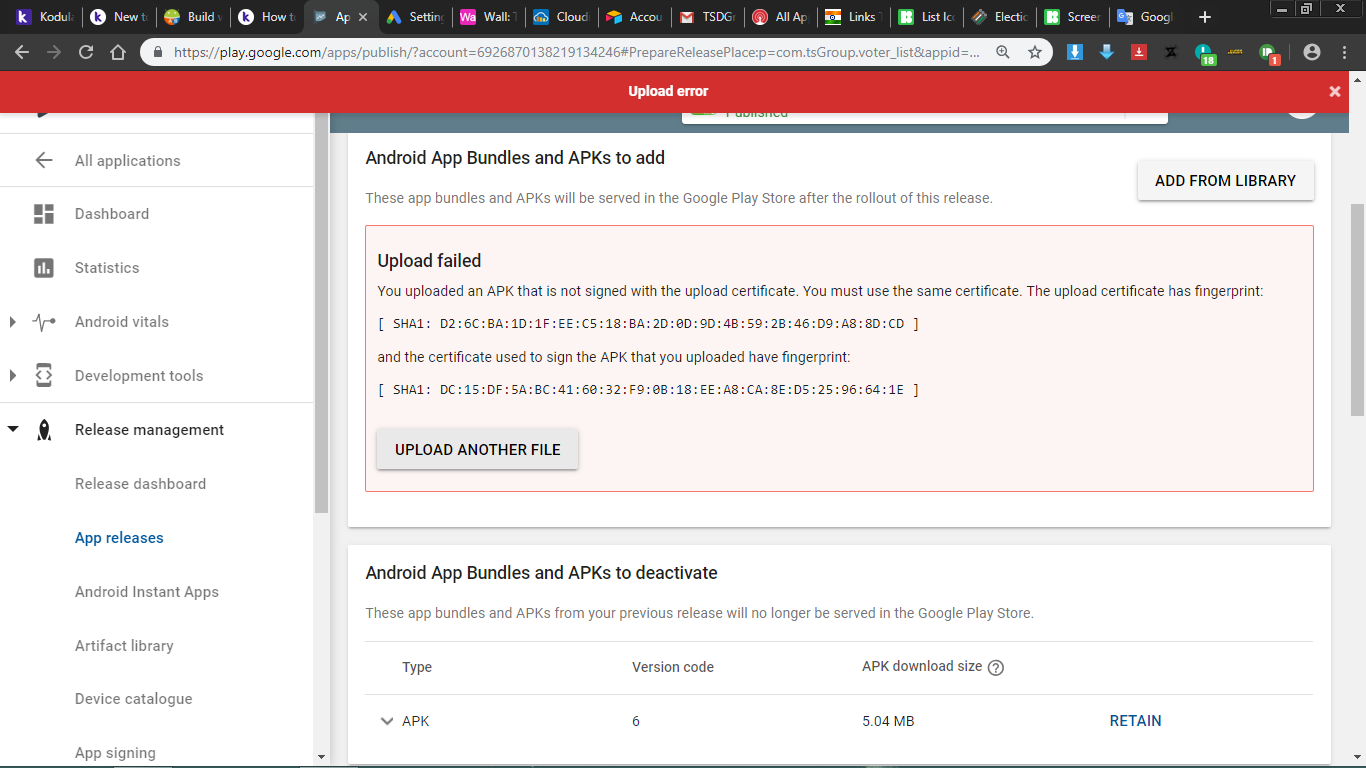Dismiss the red Upload error banner
Viewport: 1366px width, 768px height.
click(1334, 91)
